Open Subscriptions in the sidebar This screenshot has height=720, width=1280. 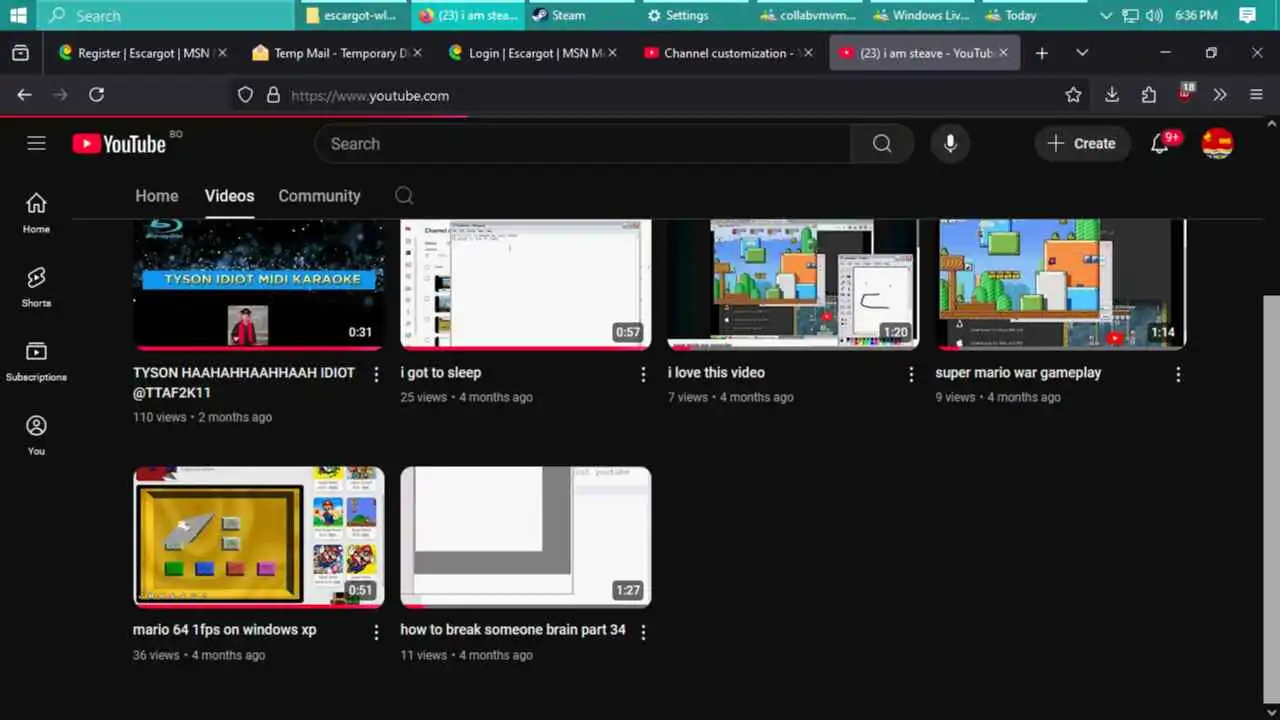click(x=36, y=361)
